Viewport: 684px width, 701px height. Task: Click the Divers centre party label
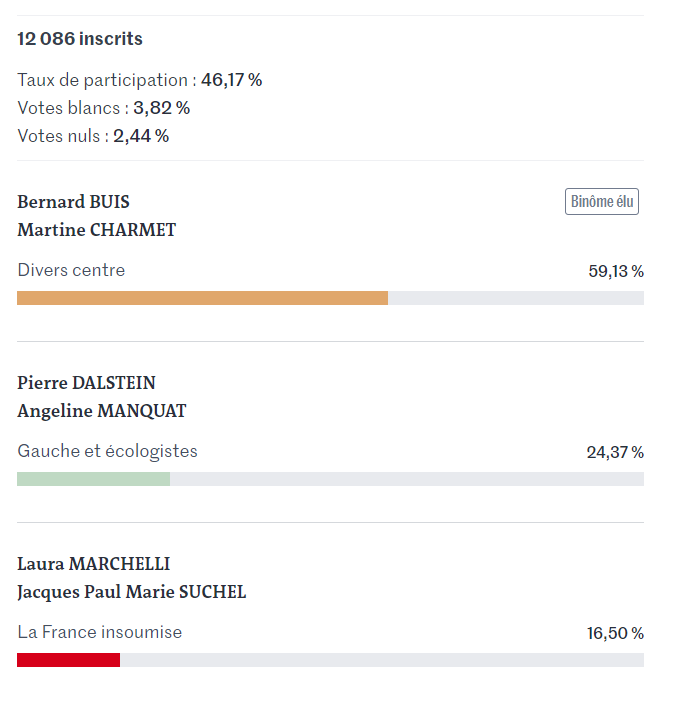coord(71,270)
